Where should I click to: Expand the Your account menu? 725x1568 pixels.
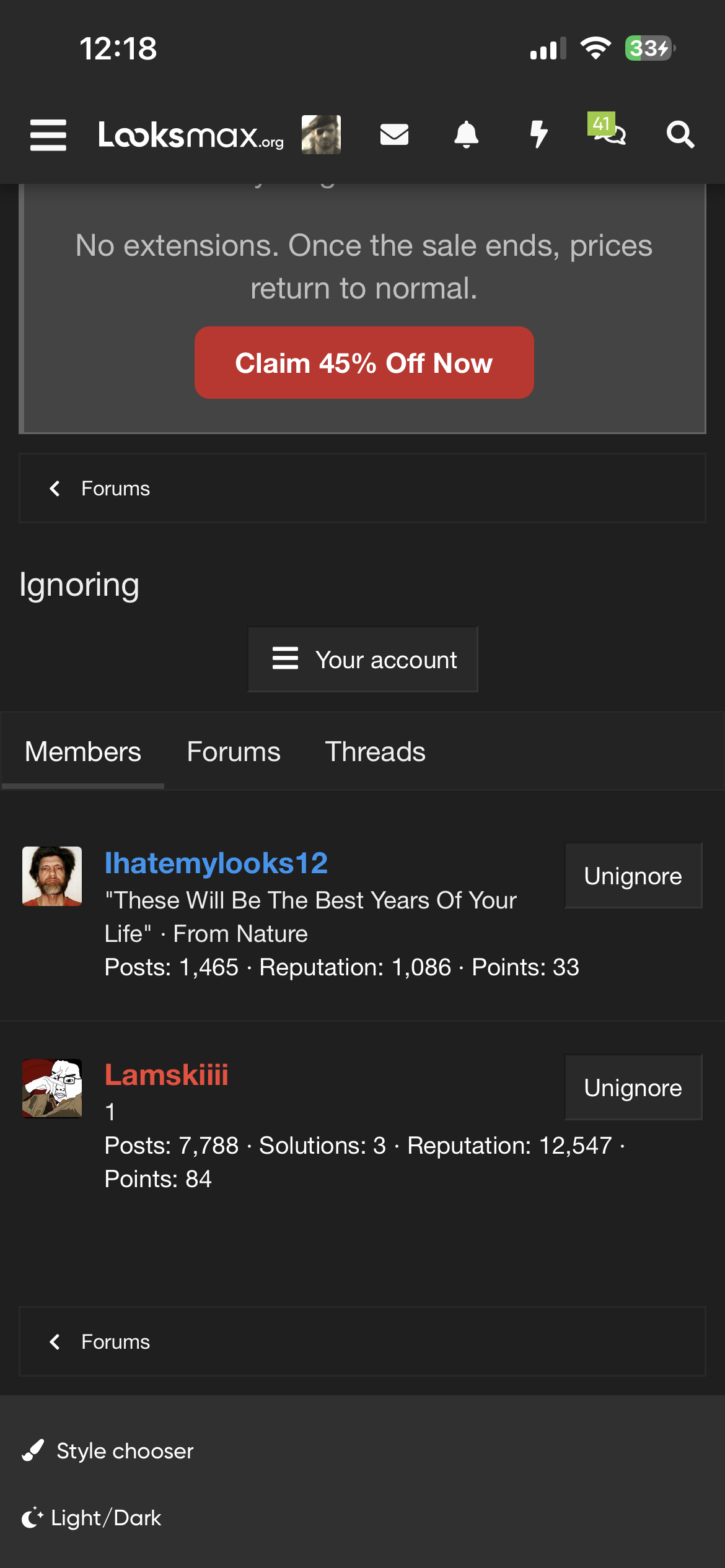(362, 659)
